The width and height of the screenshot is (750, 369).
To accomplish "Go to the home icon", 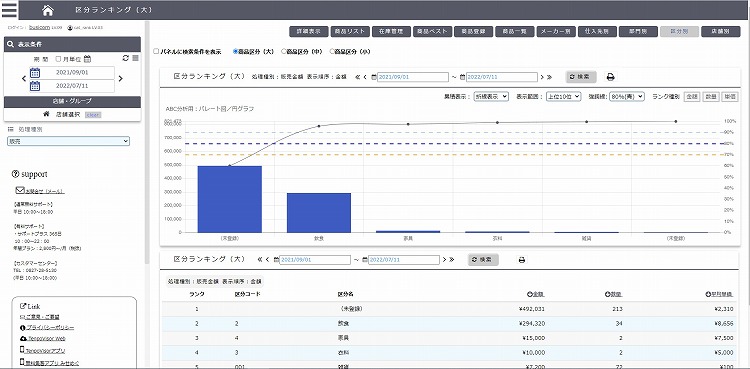I will pos(48,10).
